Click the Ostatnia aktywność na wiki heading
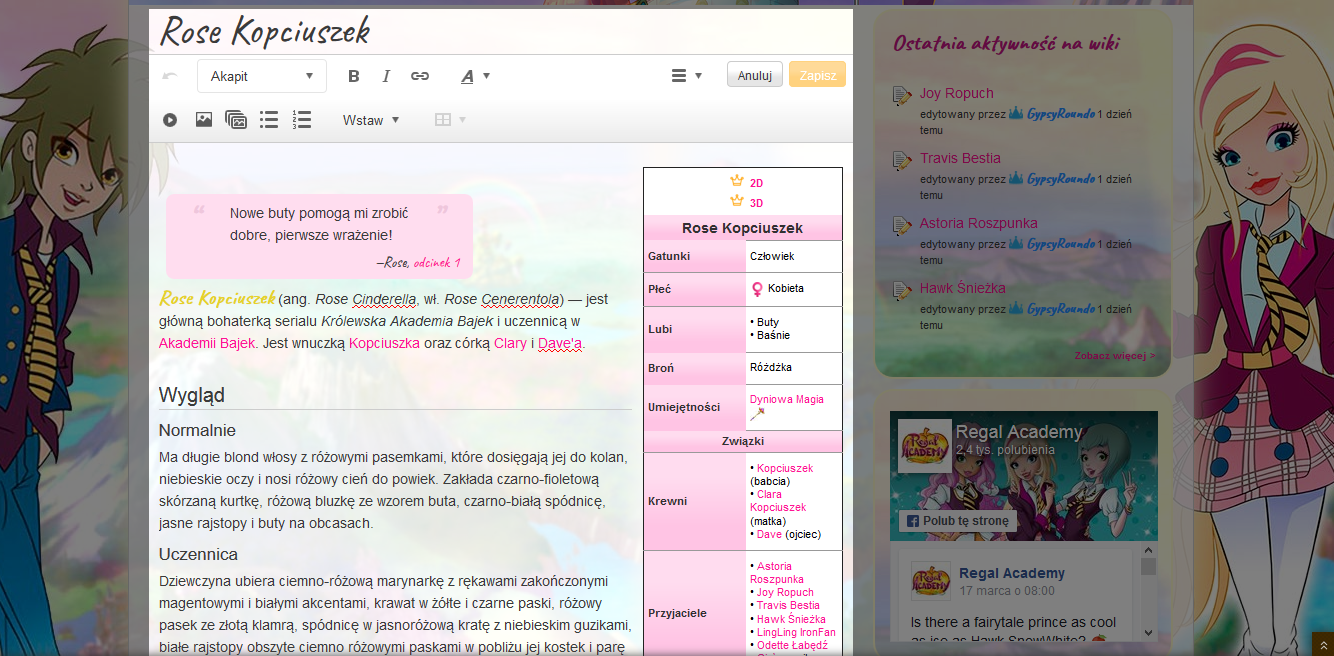1334x656 pixels. pyautogui.click(x=1006, y=43)
